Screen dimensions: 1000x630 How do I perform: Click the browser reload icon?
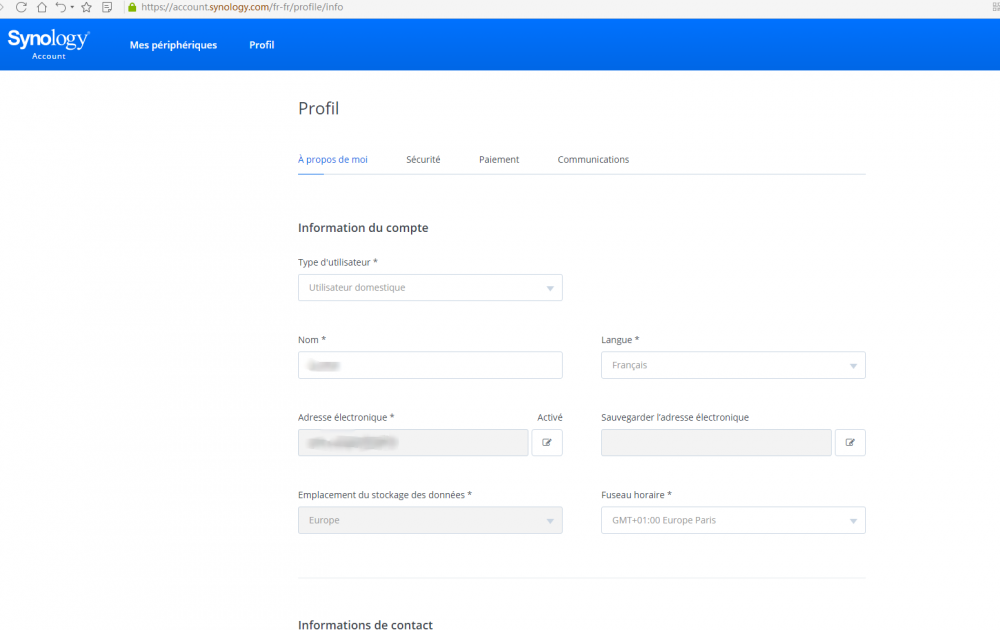click(21, 7)
